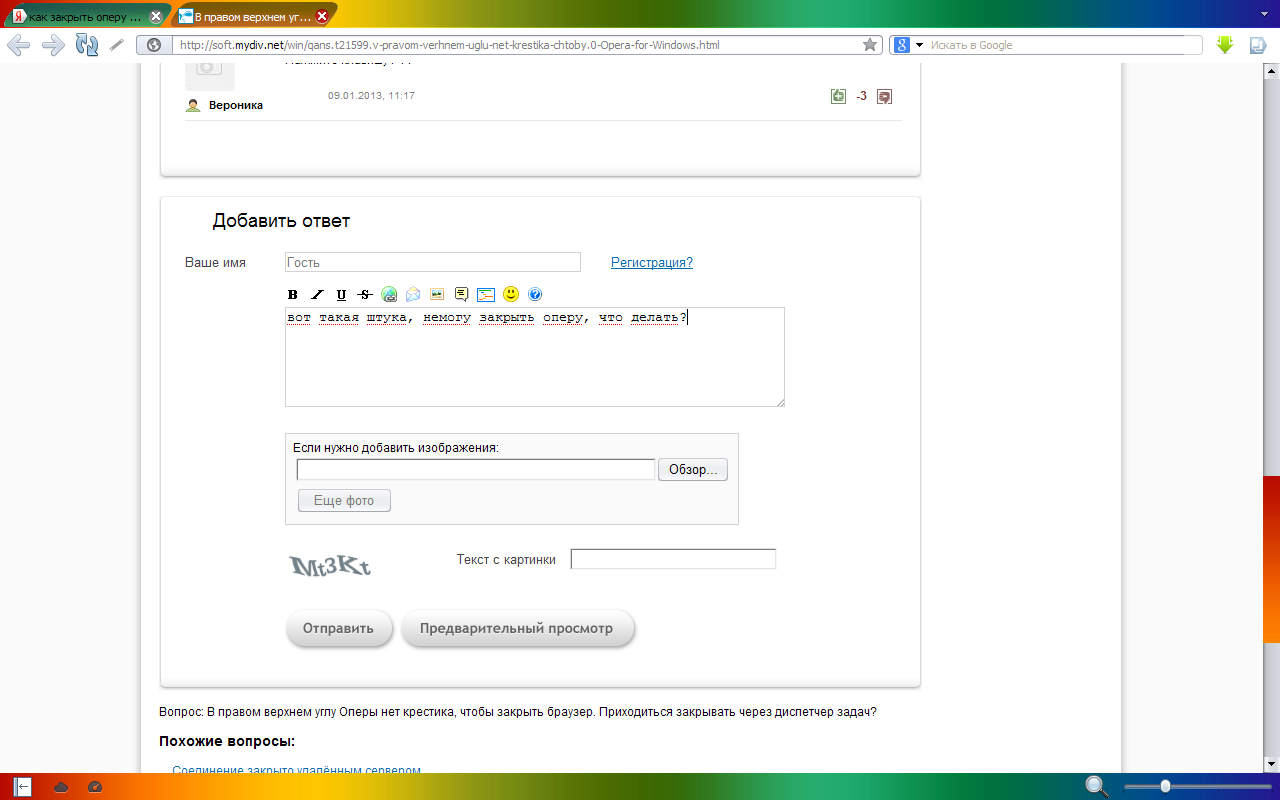
Task: Vote up Вероника's answer with green plus
Action: tap(838, 96)
